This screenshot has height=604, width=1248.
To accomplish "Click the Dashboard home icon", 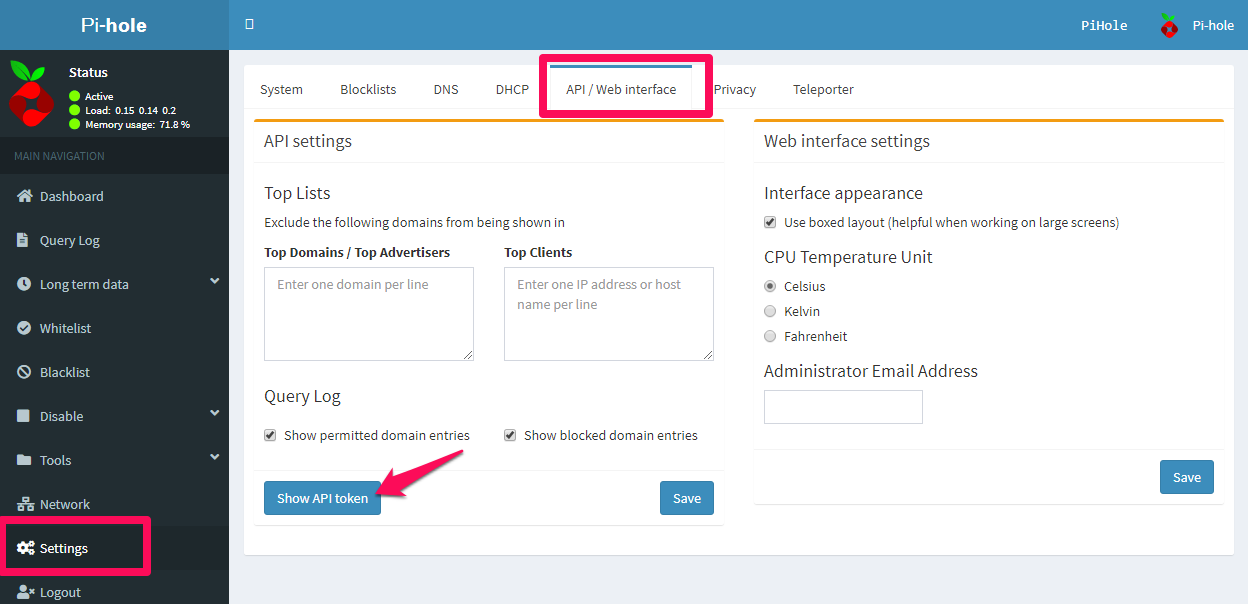I will [25, 196].
